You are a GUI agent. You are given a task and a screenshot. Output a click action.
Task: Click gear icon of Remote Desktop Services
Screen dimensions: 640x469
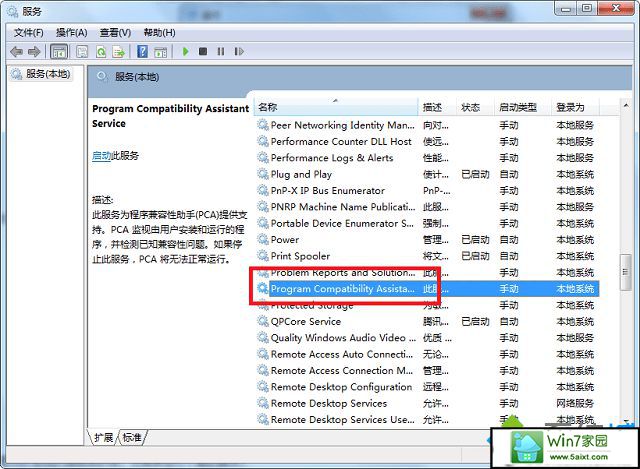point(263,403)
